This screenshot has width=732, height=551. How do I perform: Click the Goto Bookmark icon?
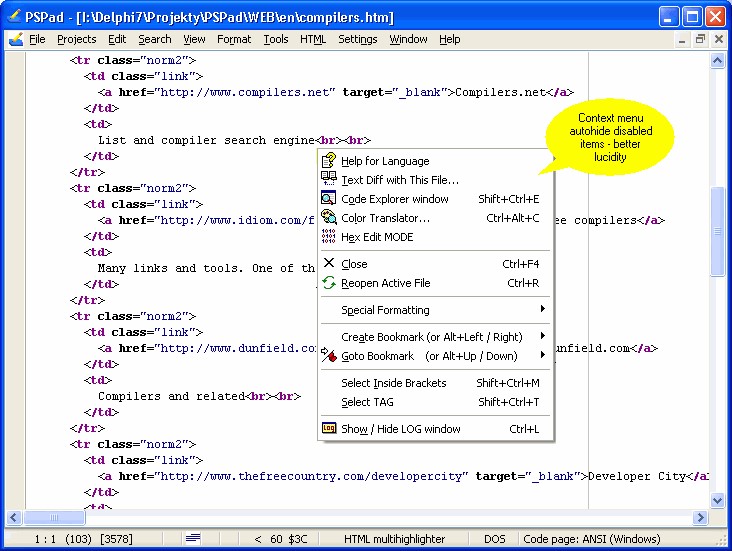coord(329,356)
